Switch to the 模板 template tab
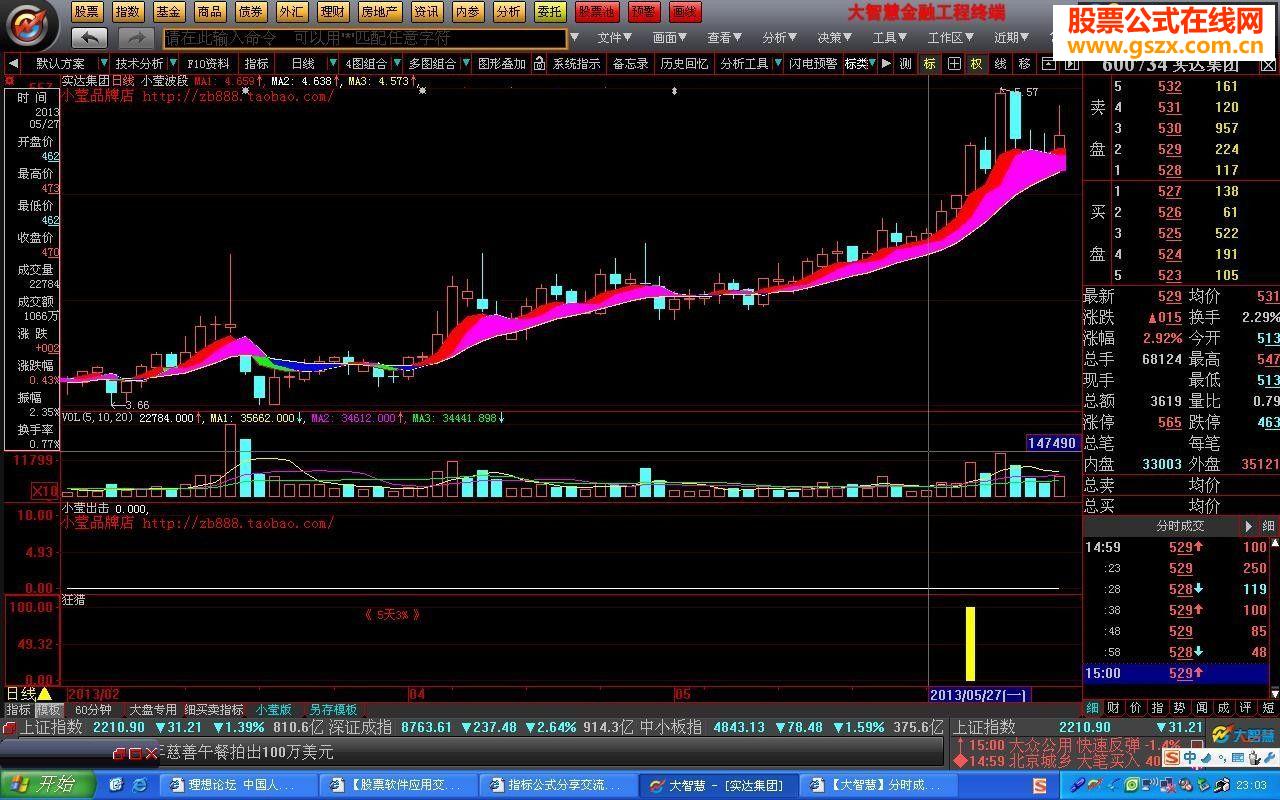Screen dimensions: 1280x800 (x=48, y=709)
